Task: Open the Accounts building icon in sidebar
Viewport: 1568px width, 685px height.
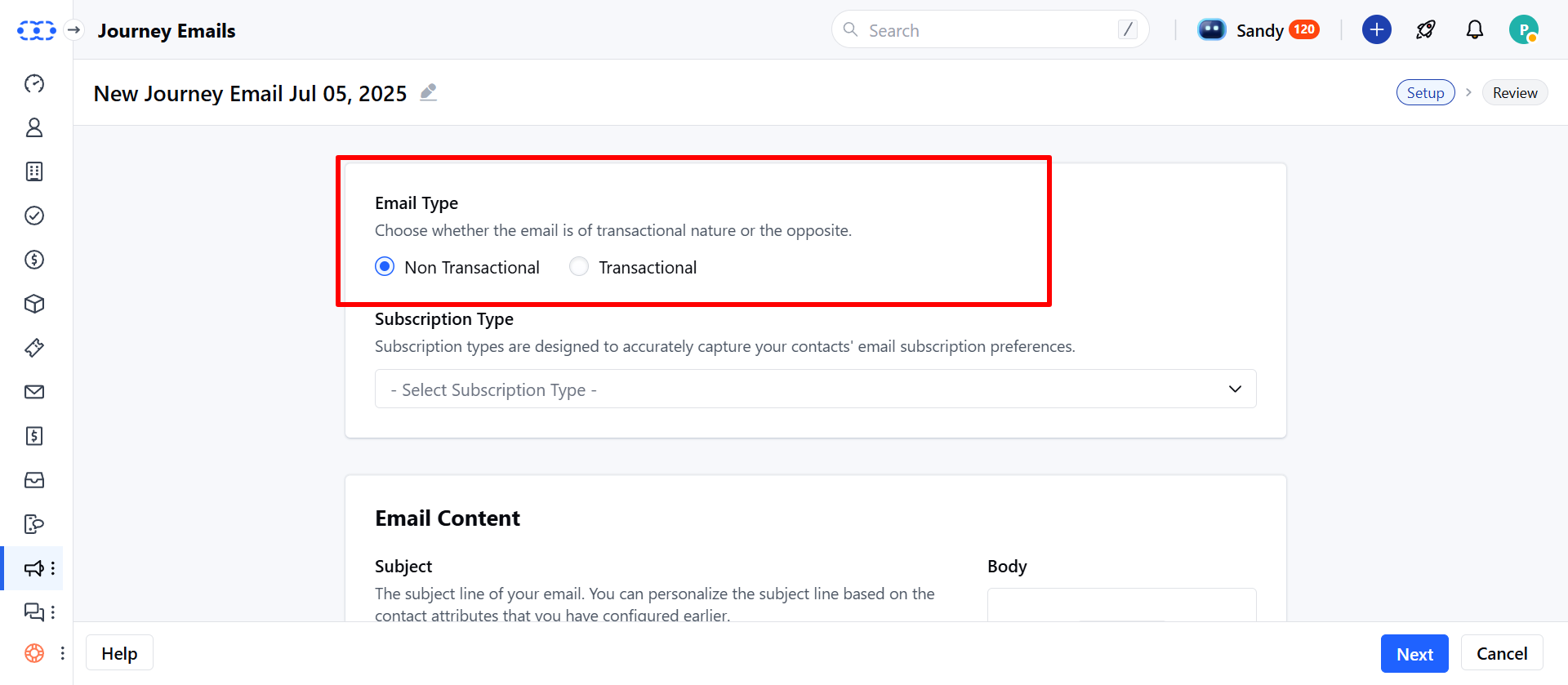Action: click(x=34, y=171)
